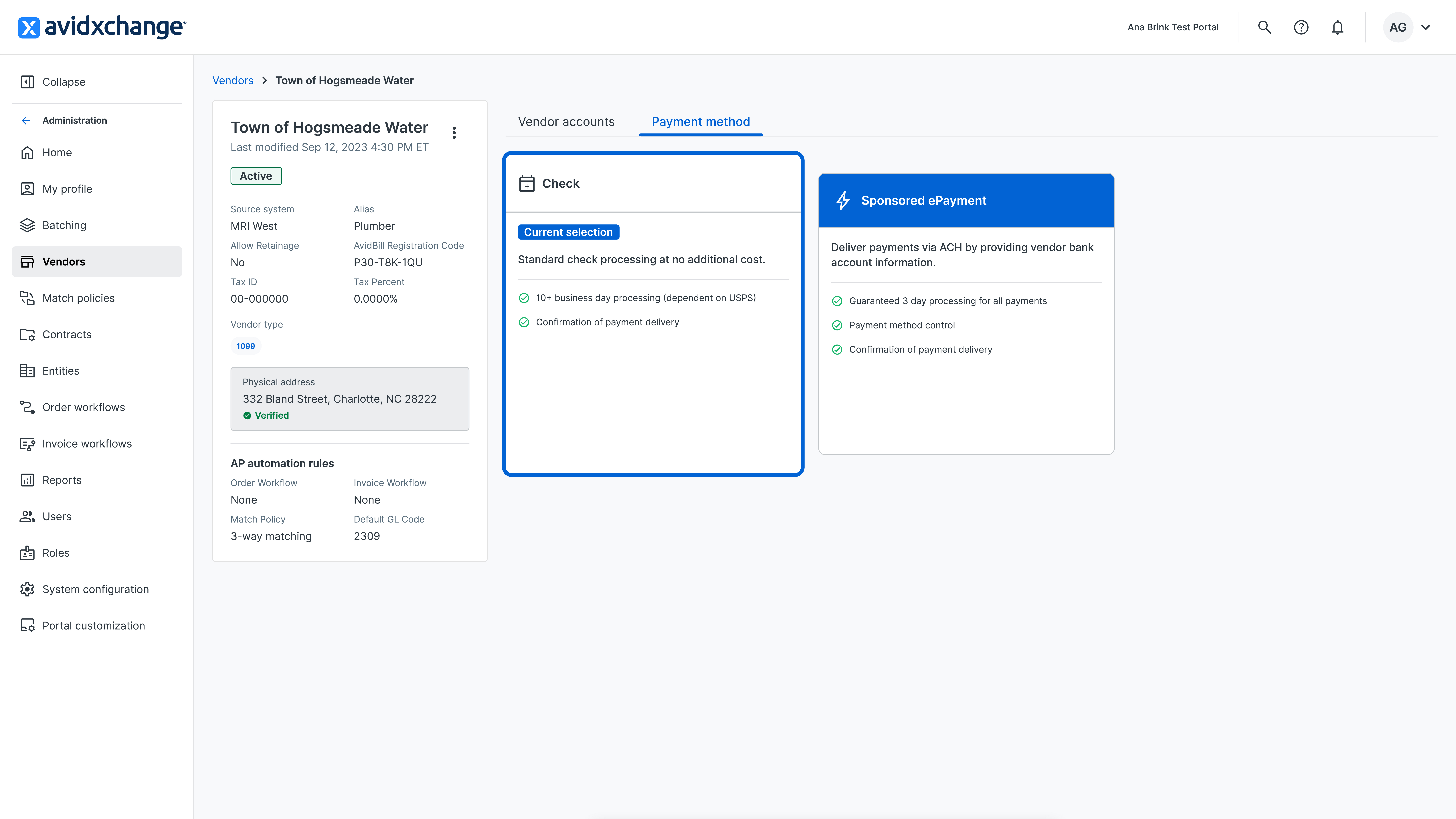
Task: Choose the Sponsored ePayment card
Action: pyautogui.click(x=967, y=314)
